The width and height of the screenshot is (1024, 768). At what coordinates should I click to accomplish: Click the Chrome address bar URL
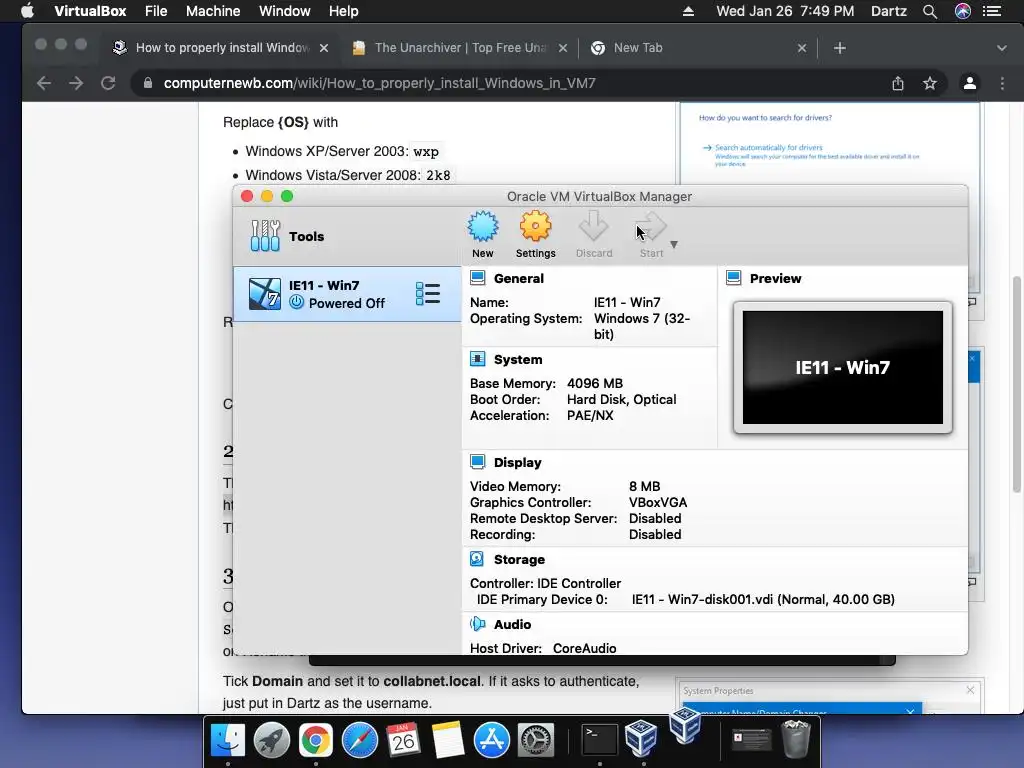click(x=379, y=83)
